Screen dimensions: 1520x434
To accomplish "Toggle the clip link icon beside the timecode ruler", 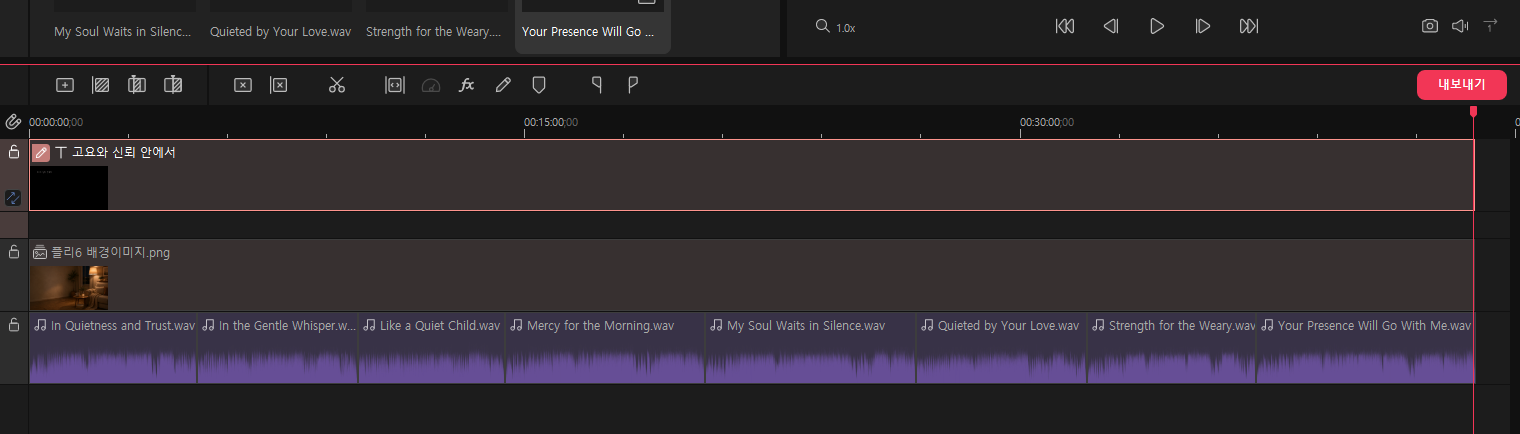I will [x=13, y=122].
